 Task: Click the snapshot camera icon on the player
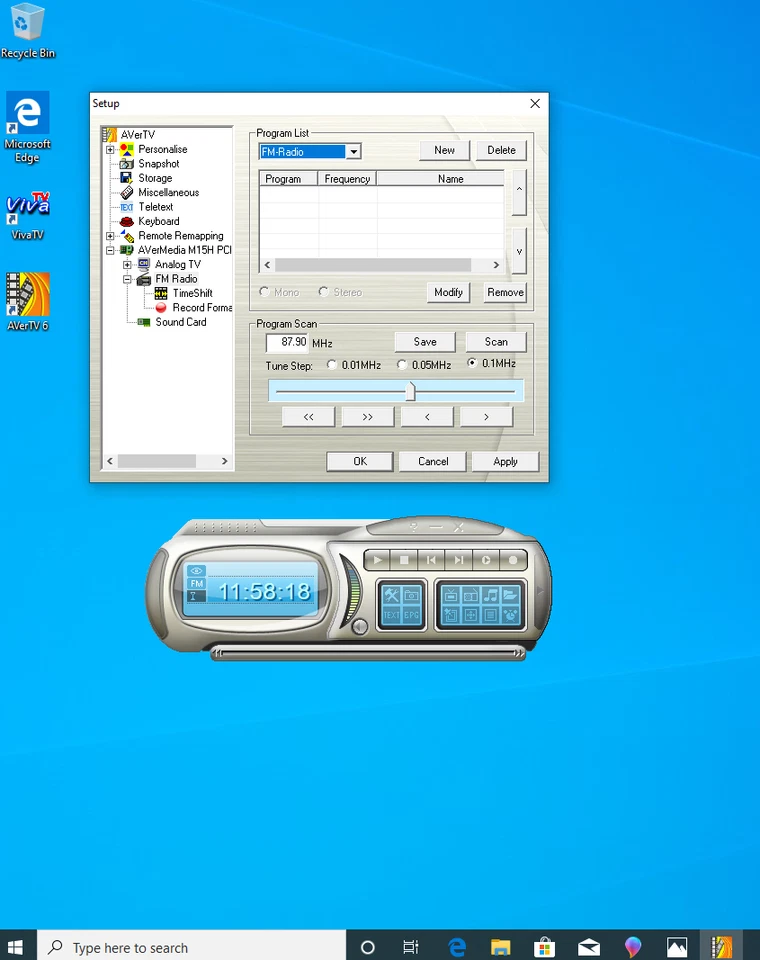pos(411,594)
